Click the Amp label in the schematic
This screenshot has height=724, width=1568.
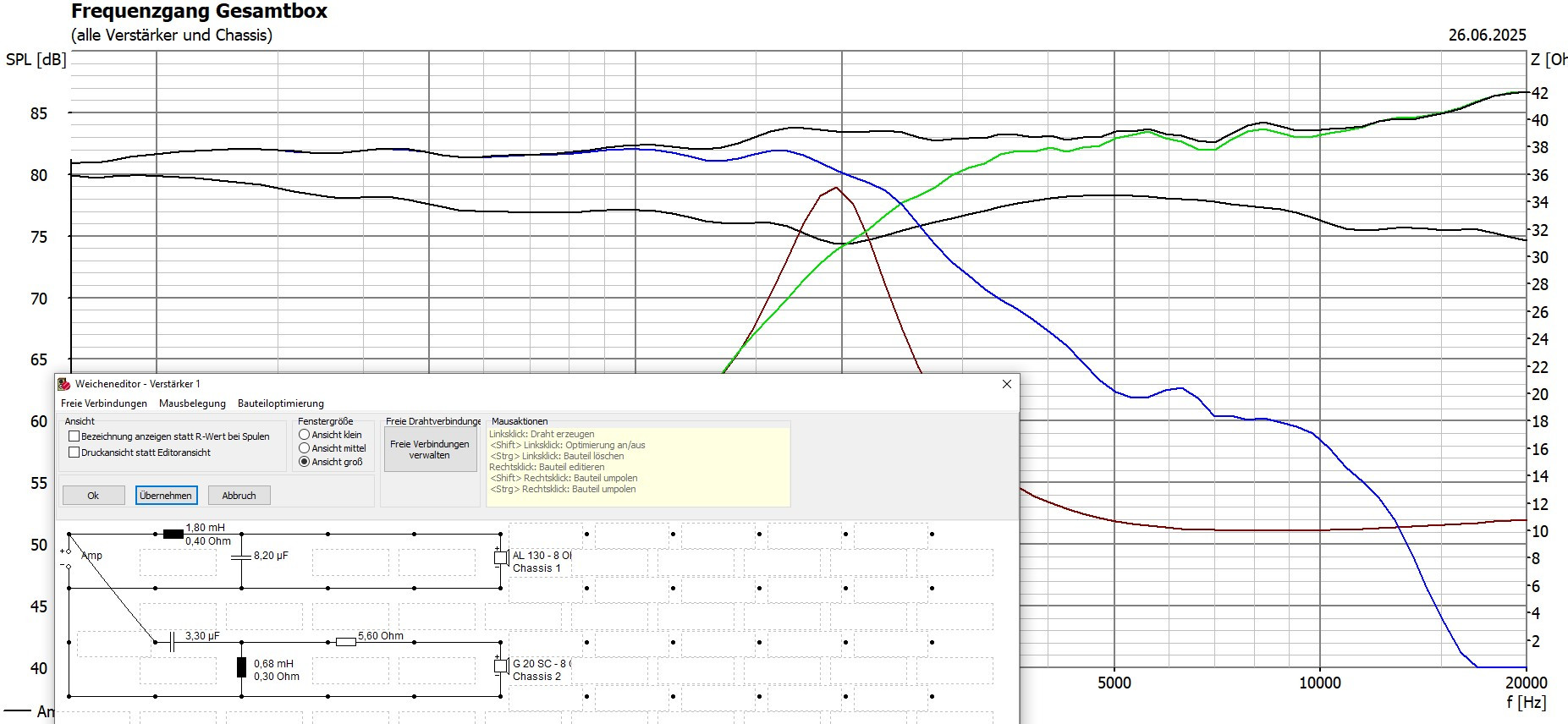91,556
